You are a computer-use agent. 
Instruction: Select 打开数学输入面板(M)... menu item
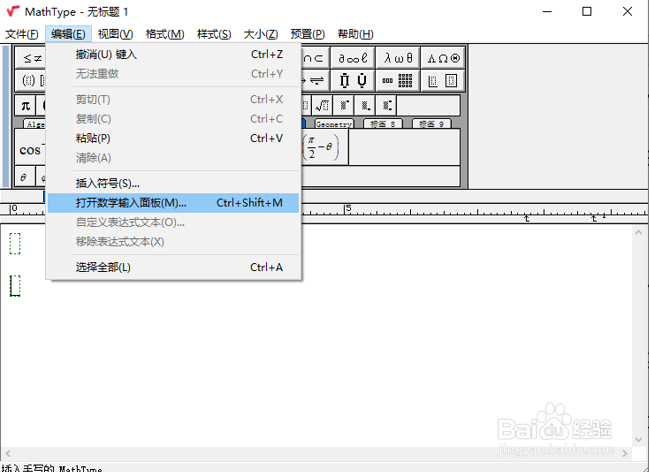tap(173, 203)
